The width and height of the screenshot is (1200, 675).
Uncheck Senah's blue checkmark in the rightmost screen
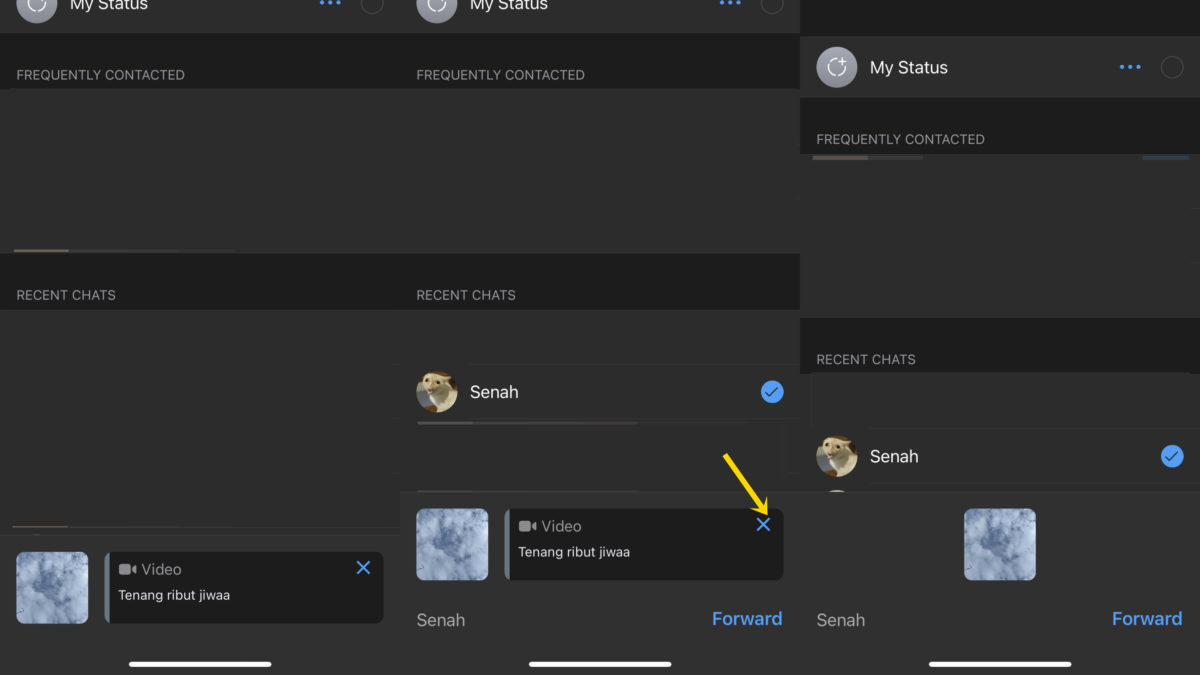[x=1172, y=456]
